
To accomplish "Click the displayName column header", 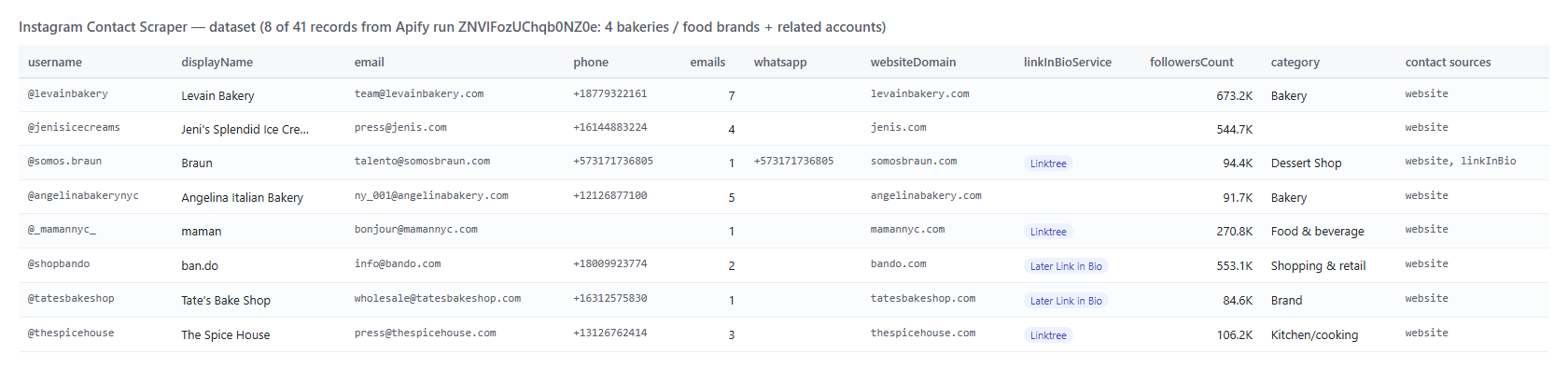I will (217, 63).
